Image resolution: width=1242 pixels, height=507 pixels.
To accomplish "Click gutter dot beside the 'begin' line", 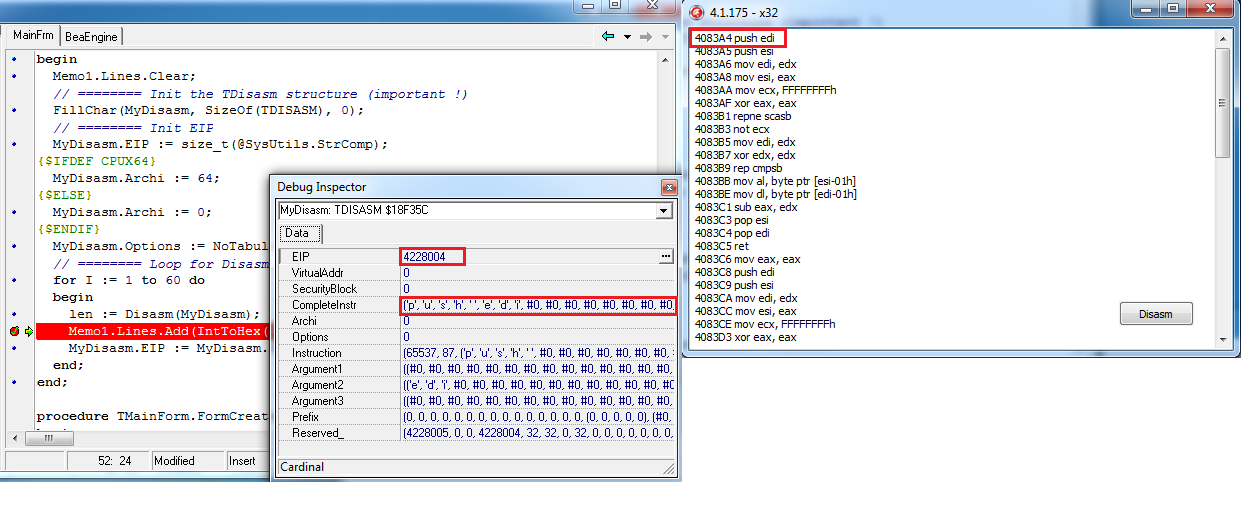I will [14, 60].
